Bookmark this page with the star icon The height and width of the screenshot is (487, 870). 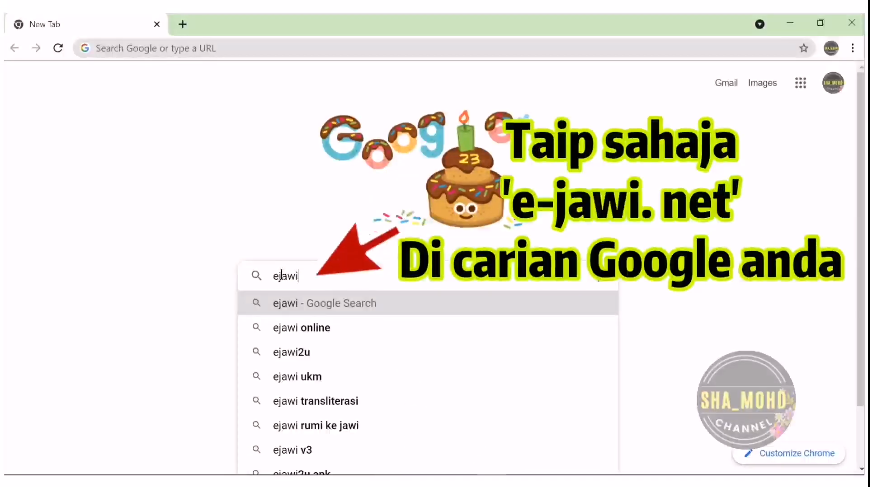(x=803, y=48)
